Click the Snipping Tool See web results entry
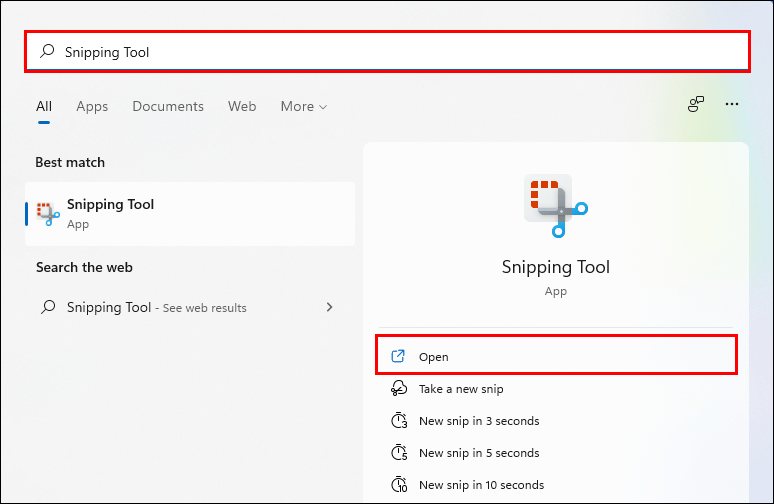This screenshot has height=504, width=774. tap(190, 307)
